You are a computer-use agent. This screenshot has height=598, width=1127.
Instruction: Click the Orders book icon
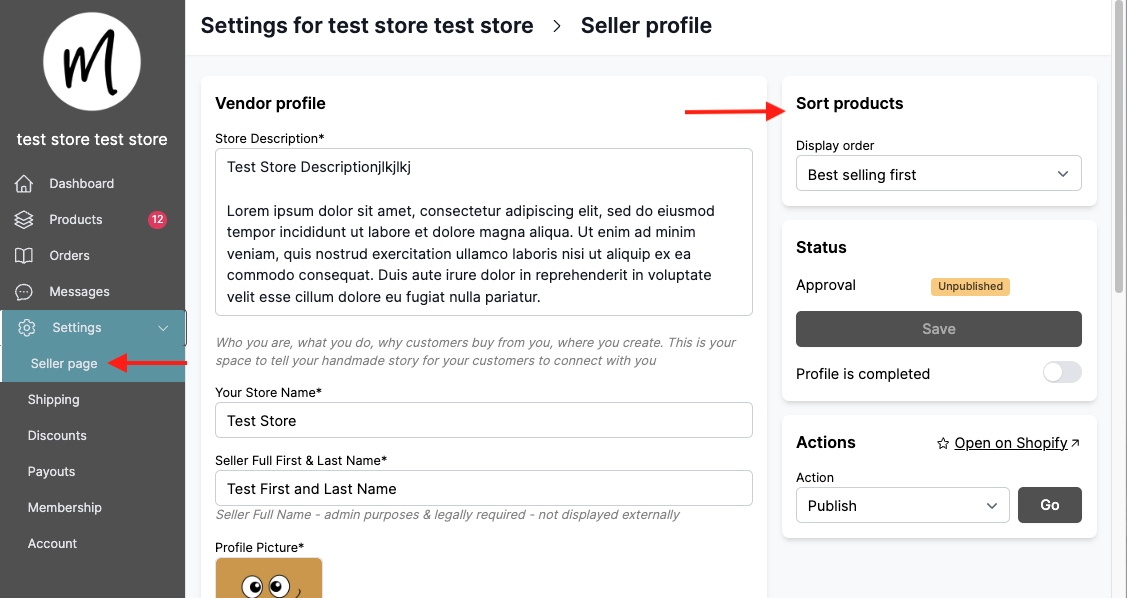click(x=24, y=256)
